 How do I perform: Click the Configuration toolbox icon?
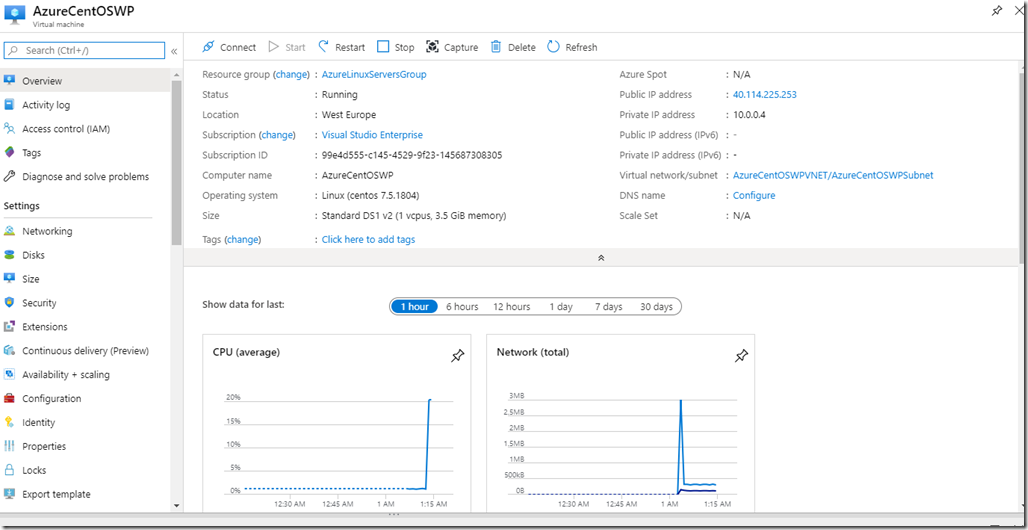tap(9, 398)
